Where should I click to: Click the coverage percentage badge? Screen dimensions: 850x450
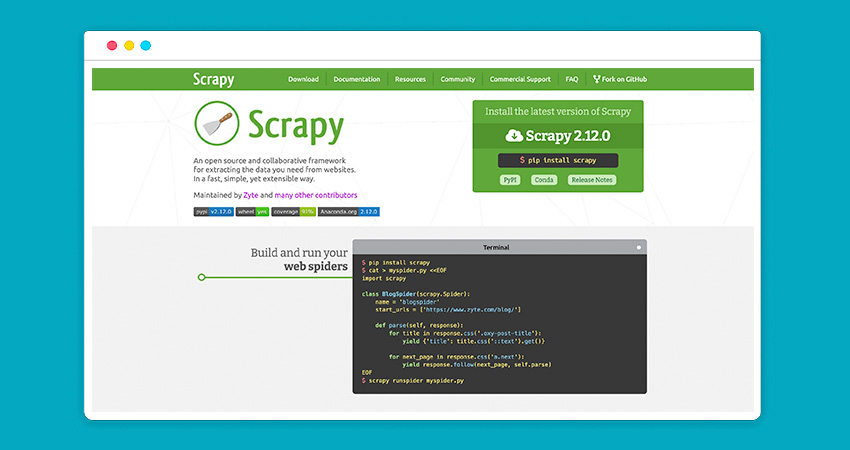[x=293, y=212]
